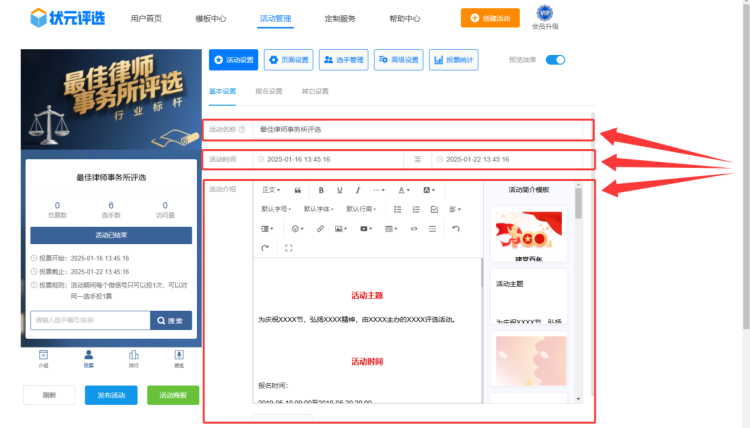The height and width of the screenshot is (428, 750).
Task: Open the 默认行高 line height dropdown
Action: coord(362,209)
